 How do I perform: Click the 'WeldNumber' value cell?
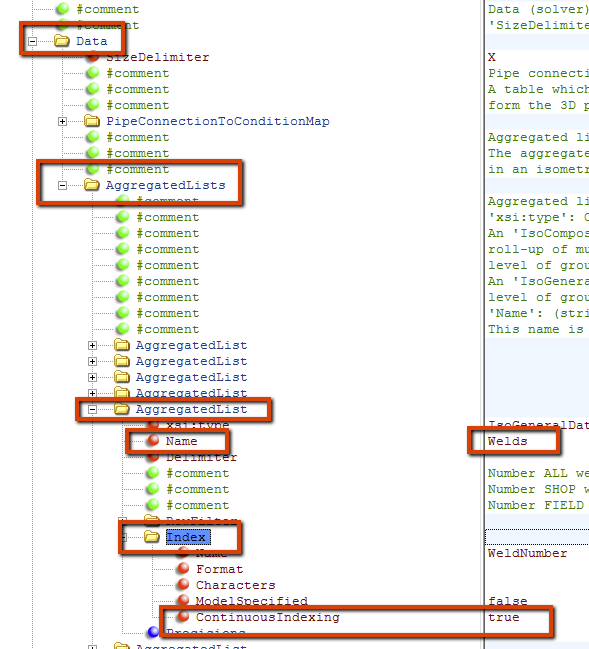click(x=527, y=553)
